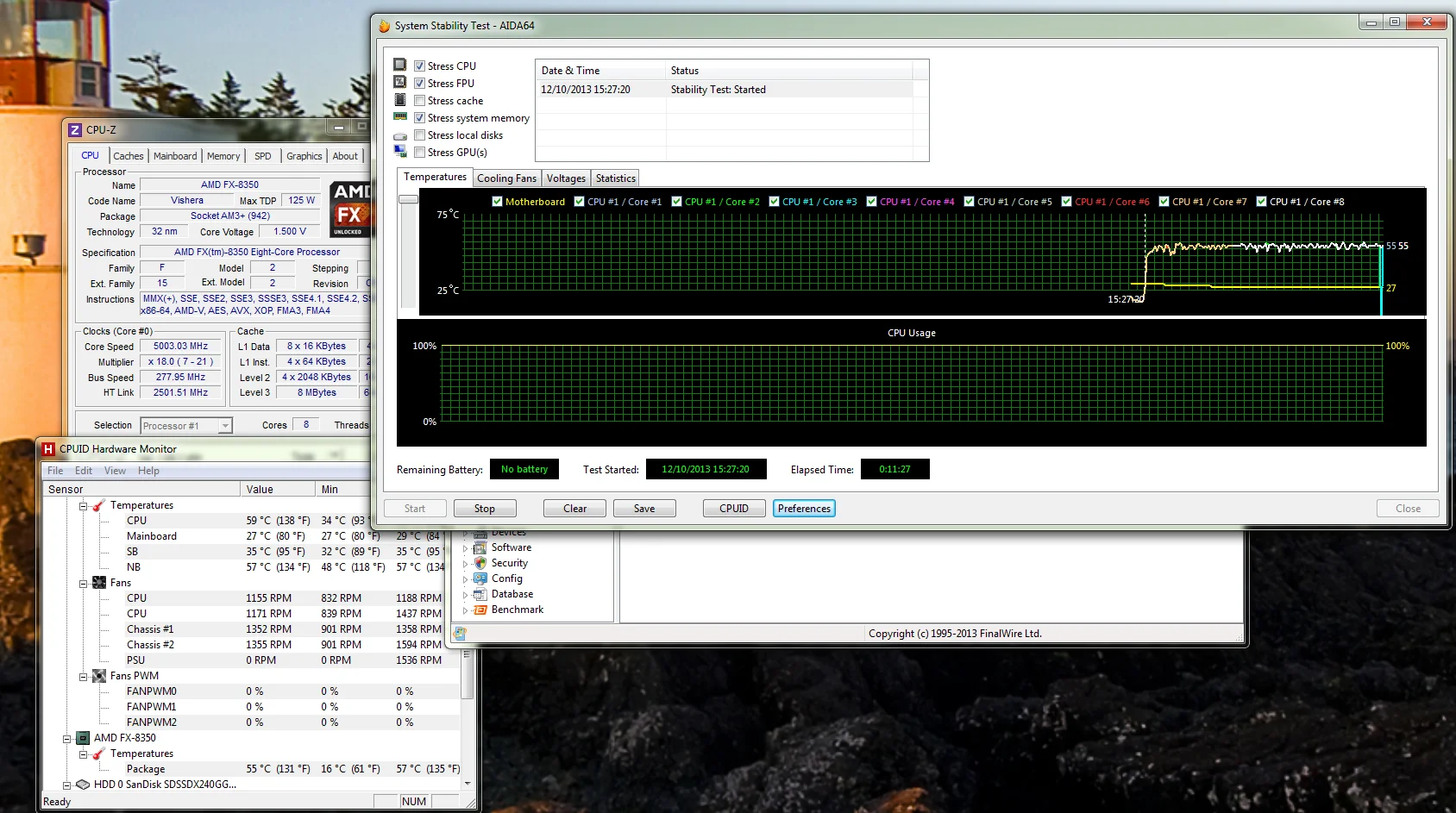Click the Benchmark icon in AIDA64 tree
The width and height of the screenshot is (1456, 813).
click(480, 610)
